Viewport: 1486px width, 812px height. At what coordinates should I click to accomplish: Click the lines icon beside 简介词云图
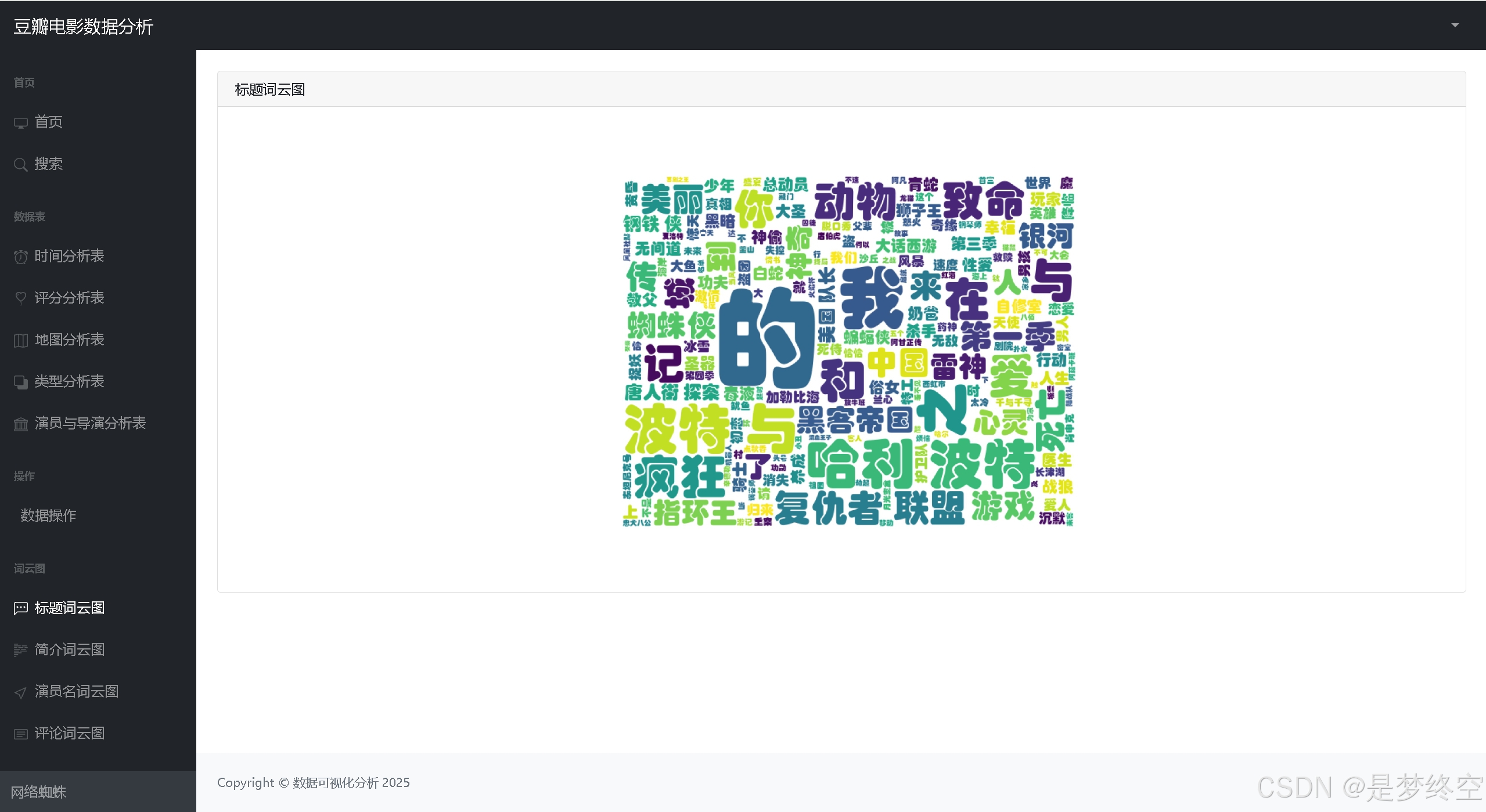coord(21,650)
